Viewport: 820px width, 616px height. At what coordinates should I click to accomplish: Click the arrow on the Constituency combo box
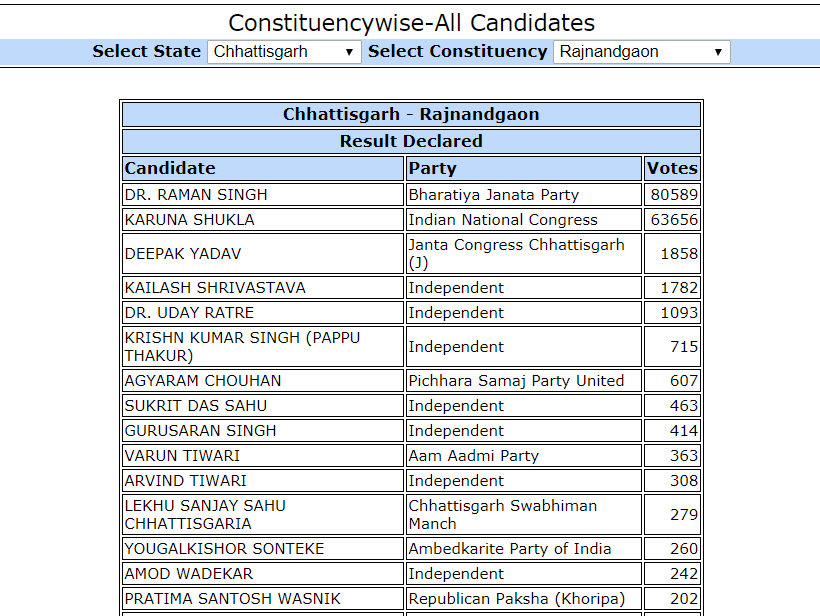click(x=718, y=52)
